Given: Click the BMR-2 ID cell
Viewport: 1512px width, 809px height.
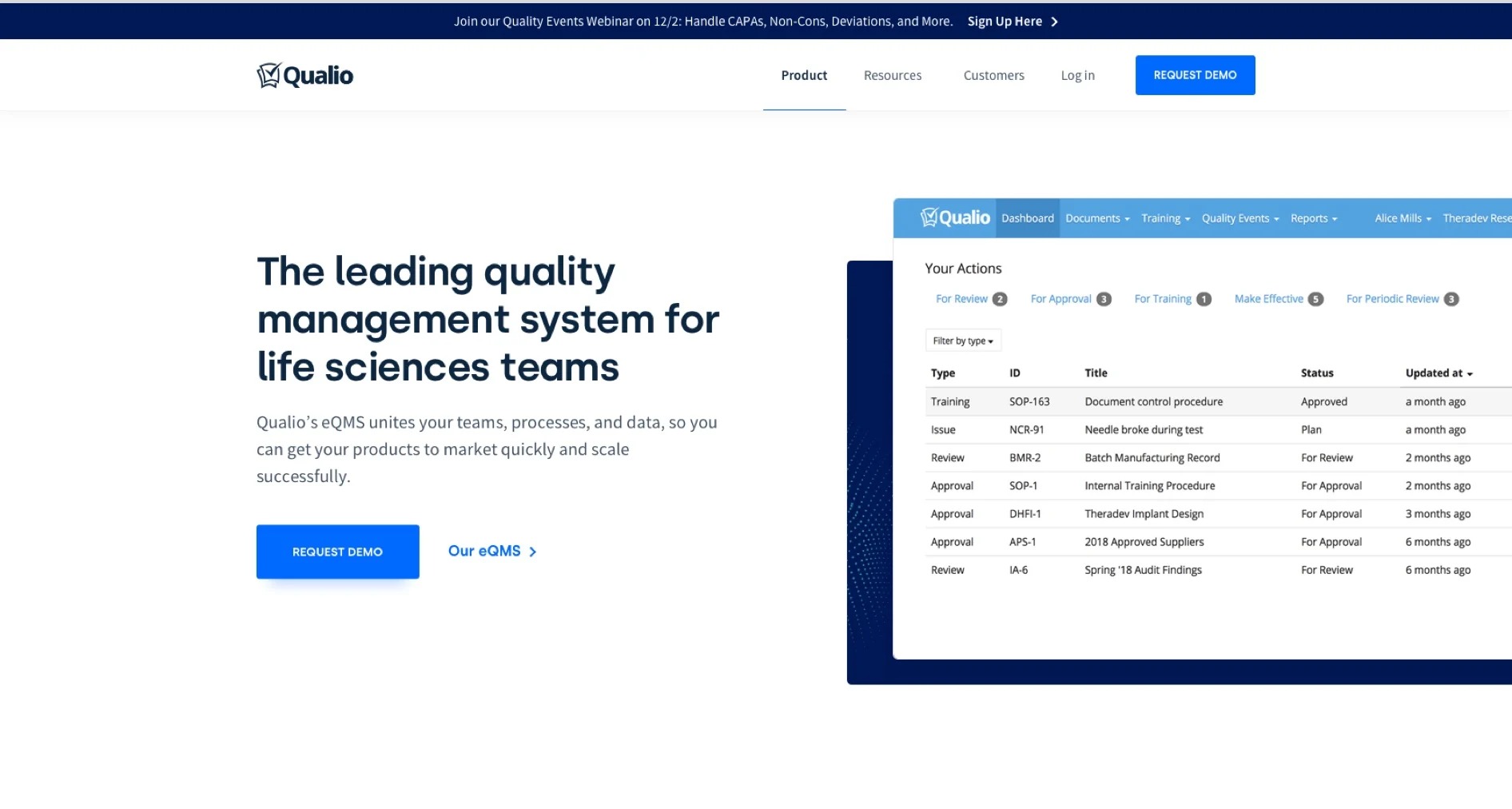Looking at the screenshot, I should [1025, 458].
